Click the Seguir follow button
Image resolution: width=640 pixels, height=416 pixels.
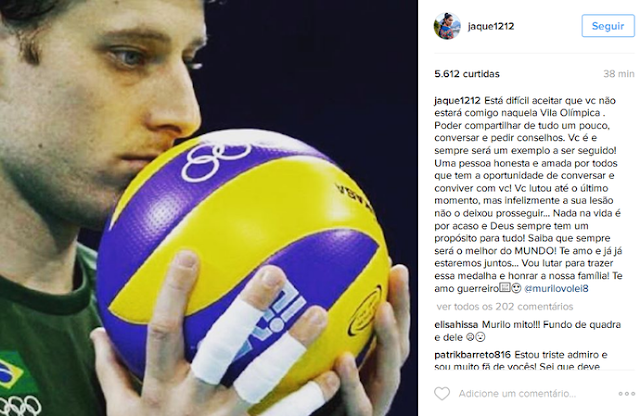[608, 26]
